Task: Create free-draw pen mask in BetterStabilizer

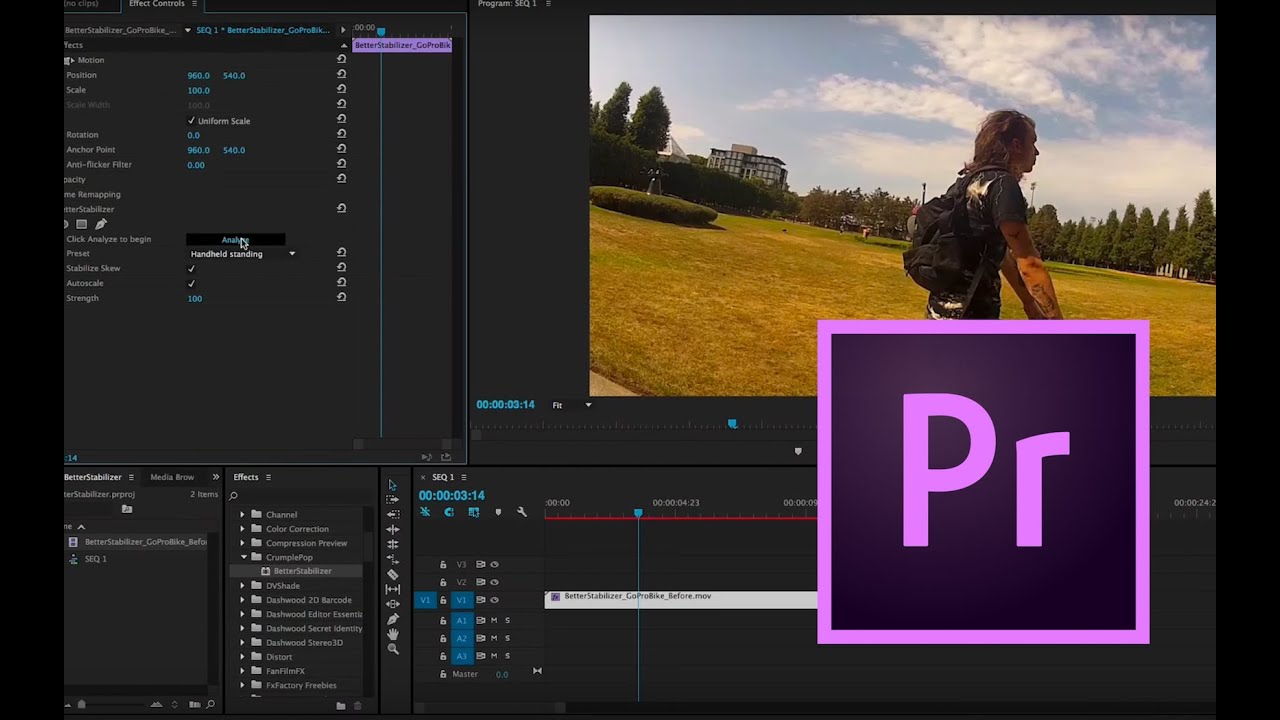Action: (x=100, y=224)
